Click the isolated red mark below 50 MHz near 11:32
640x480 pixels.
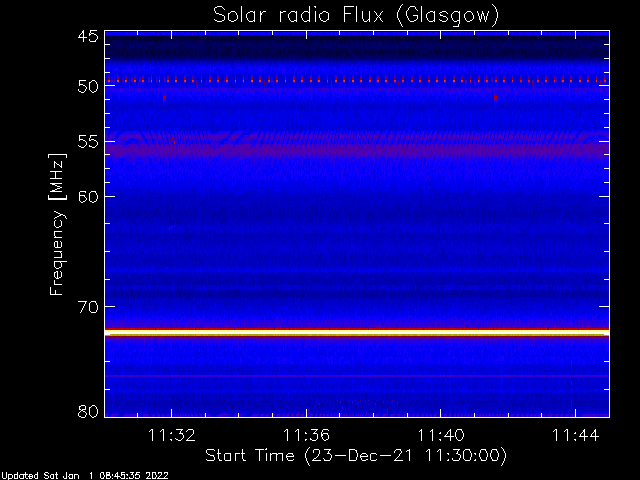164,98
